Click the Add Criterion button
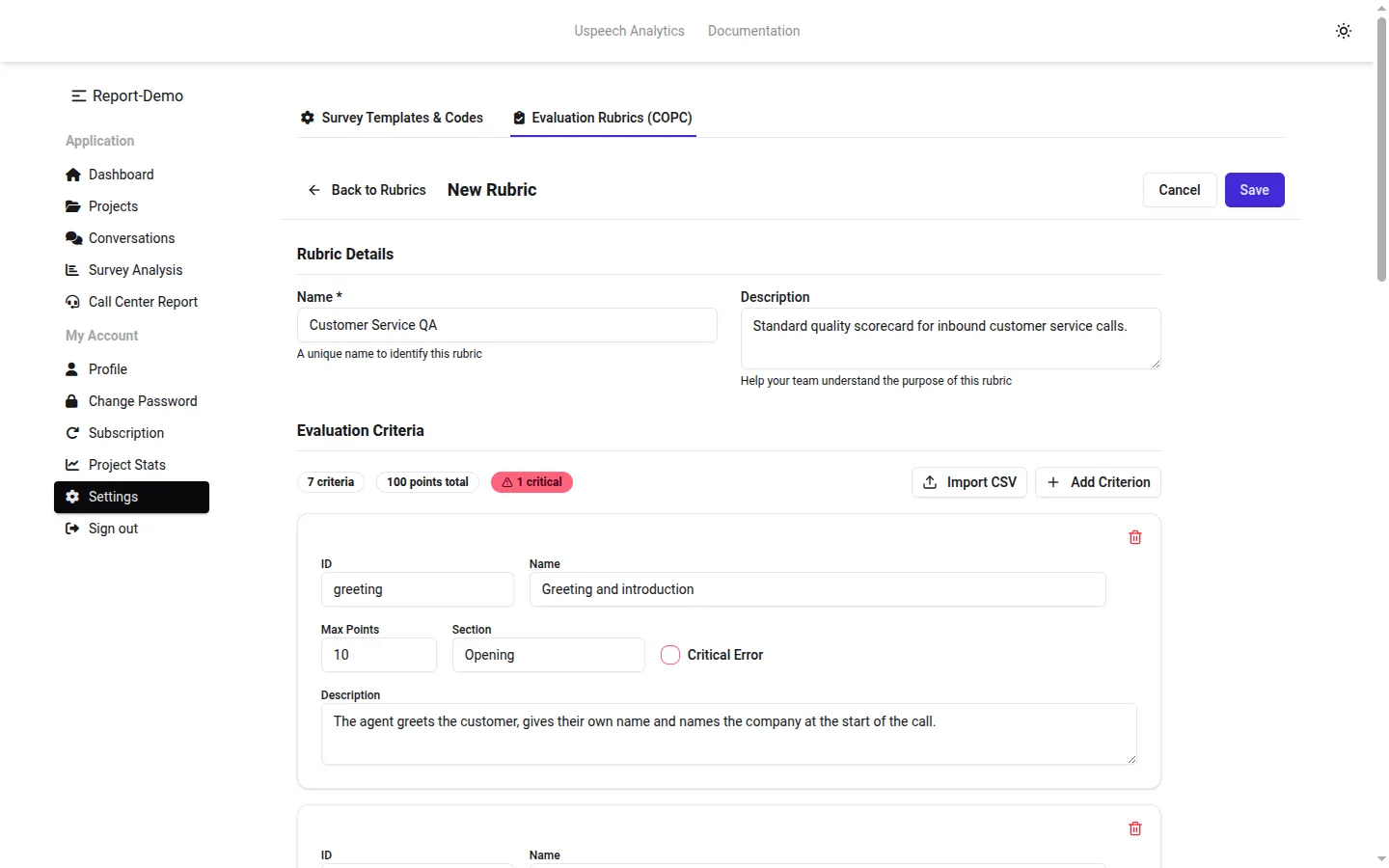 tap(1098, 482)
